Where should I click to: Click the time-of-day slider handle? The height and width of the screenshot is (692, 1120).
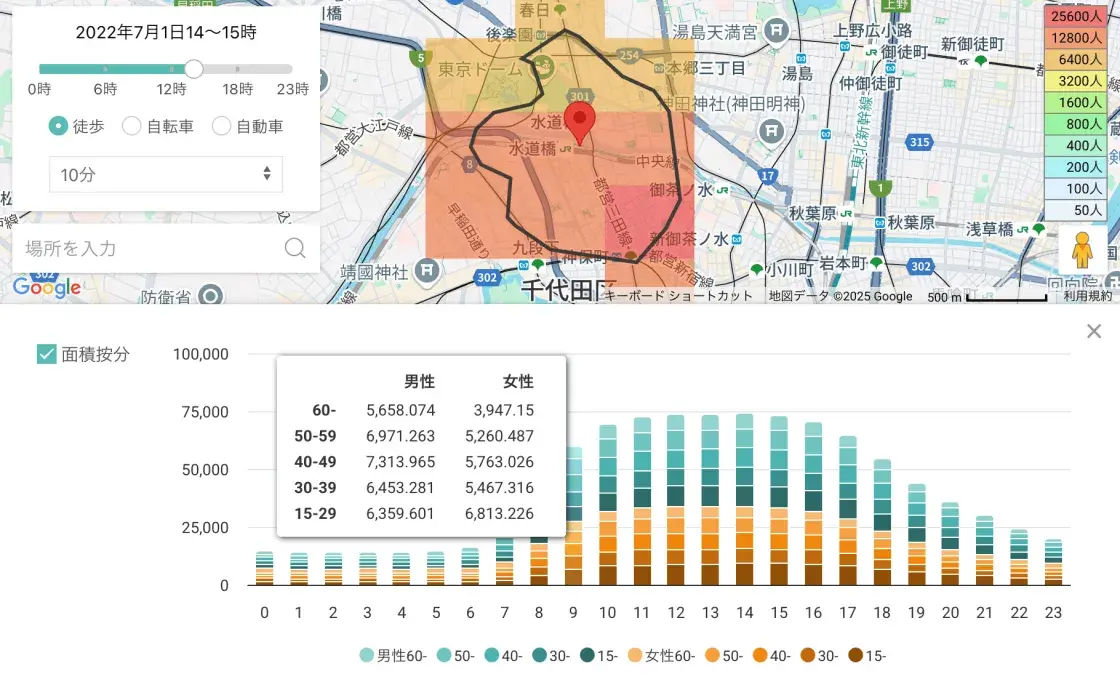click(194, 69)
